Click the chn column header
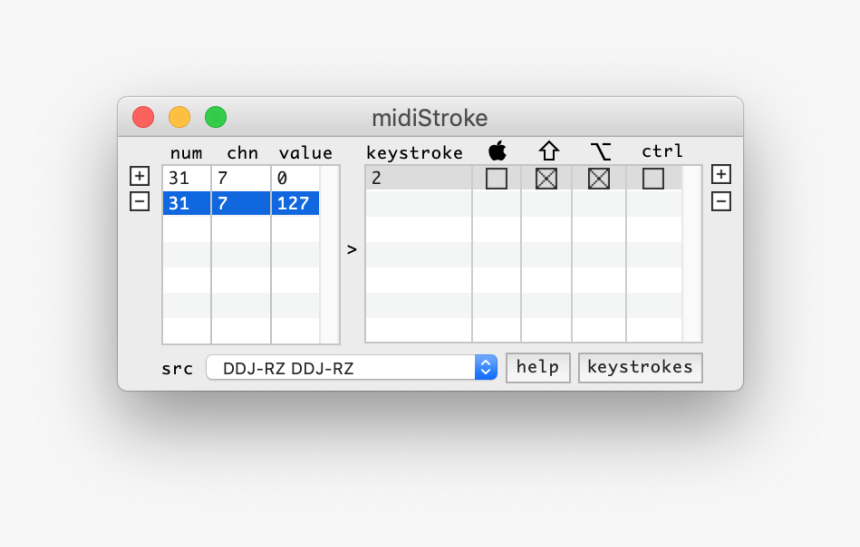The image size is (860, 547). [x=242, y=153]
